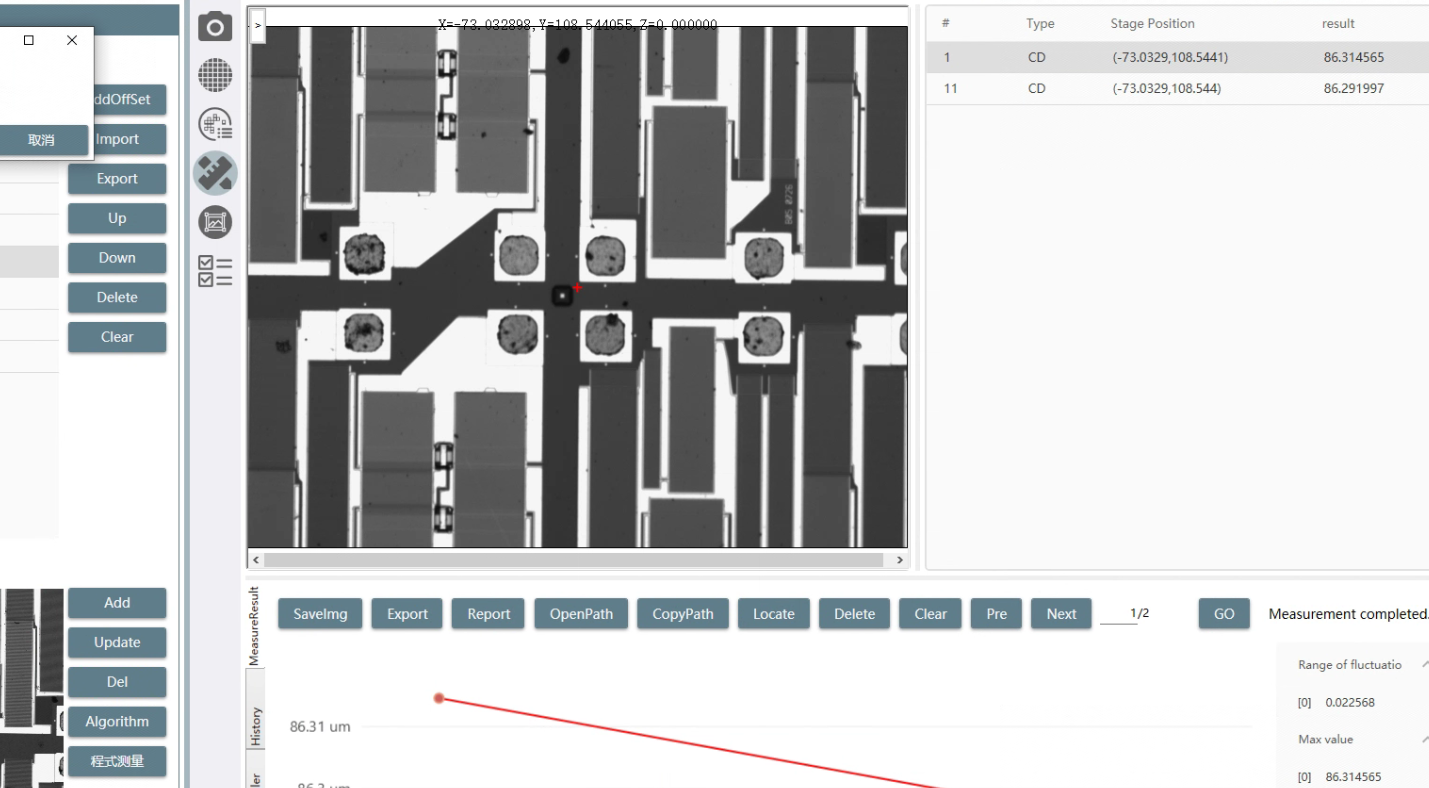Click stage position (-73.0329,108.5441) cell
This screenshot has height=788, width=1429.
(x=1170, y=57)
